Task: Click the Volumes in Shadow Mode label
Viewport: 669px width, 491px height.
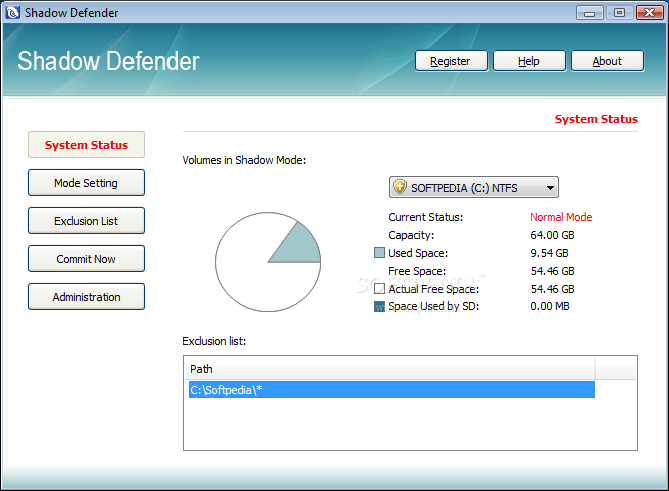Action: (x=244, y=160)
